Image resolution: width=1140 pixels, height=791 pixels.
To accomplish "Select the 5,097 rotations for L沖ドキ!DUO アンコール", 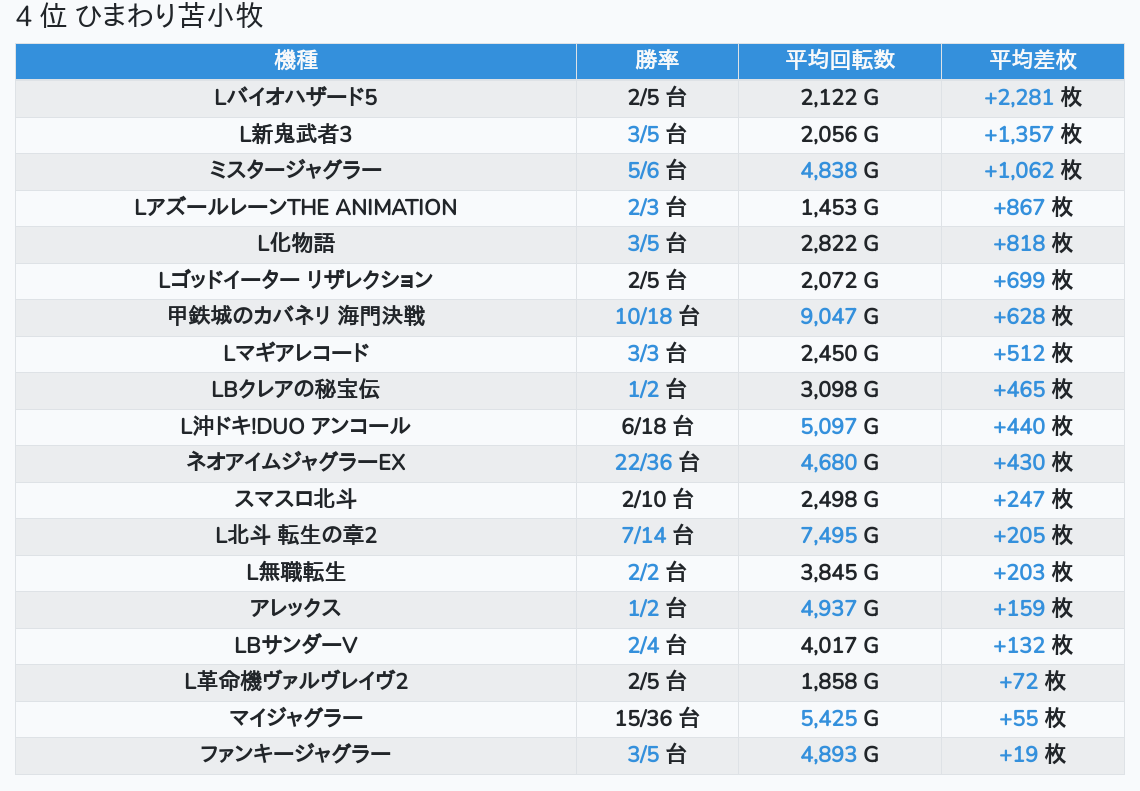I will (x=828, y=426).
